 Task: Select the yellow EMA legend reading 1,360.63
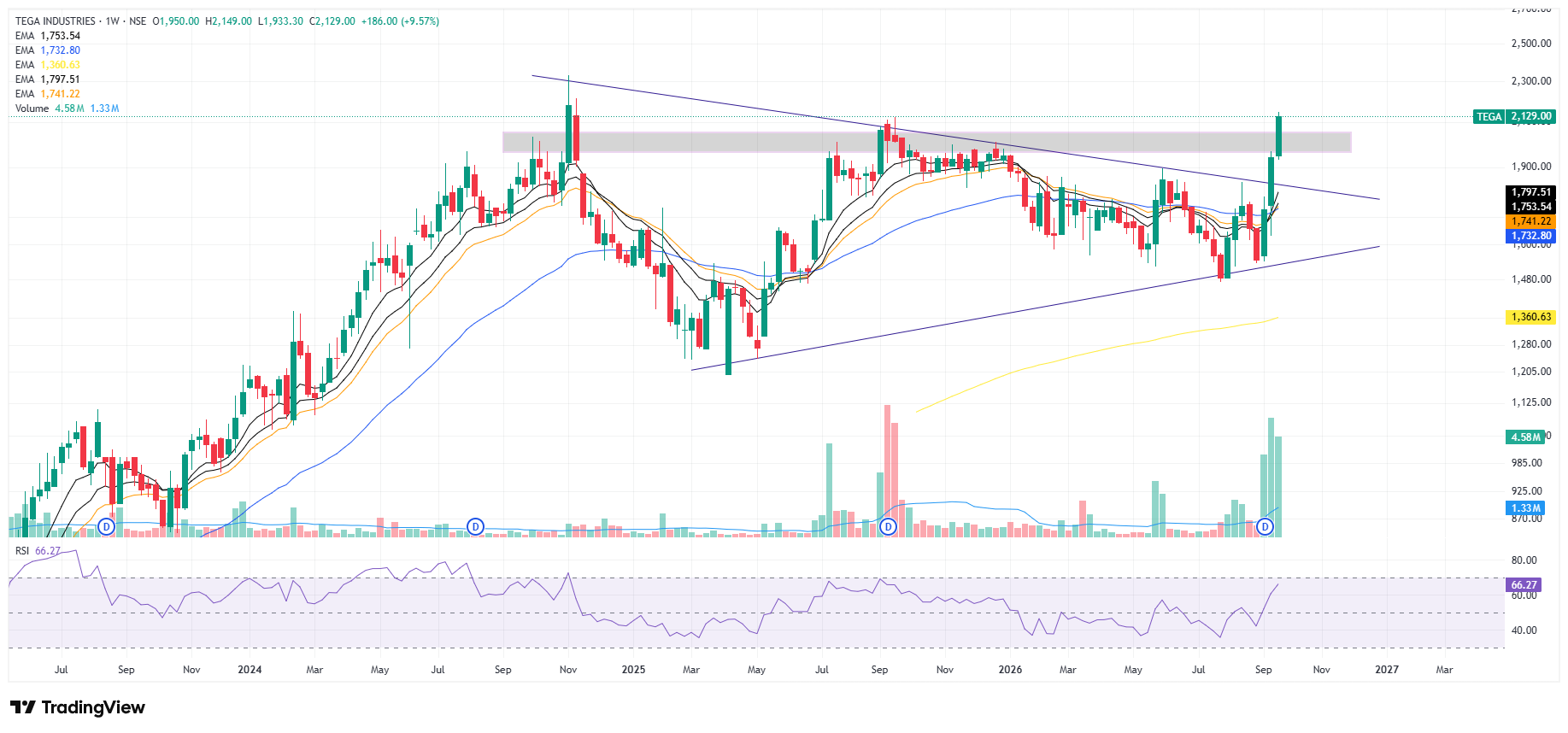tap(48, 65)
